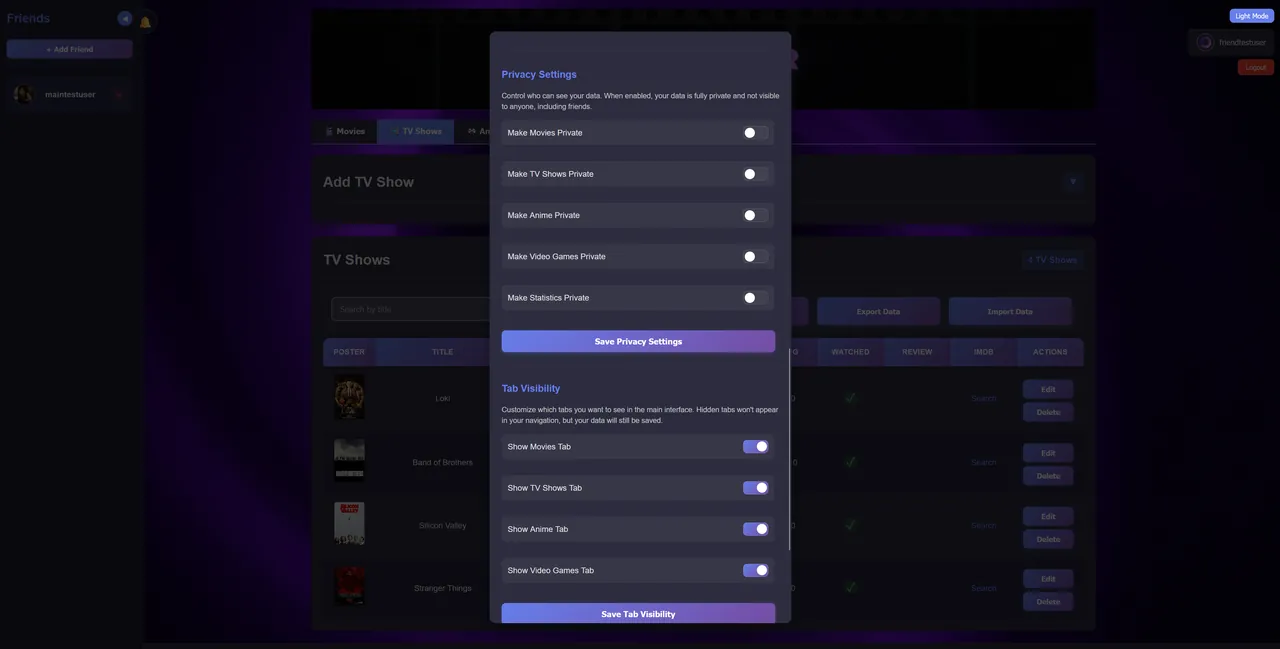The height and width of the screenshot is (649, 1280).
Task: Open the Stranger Things poster
Action: (349, 587)
